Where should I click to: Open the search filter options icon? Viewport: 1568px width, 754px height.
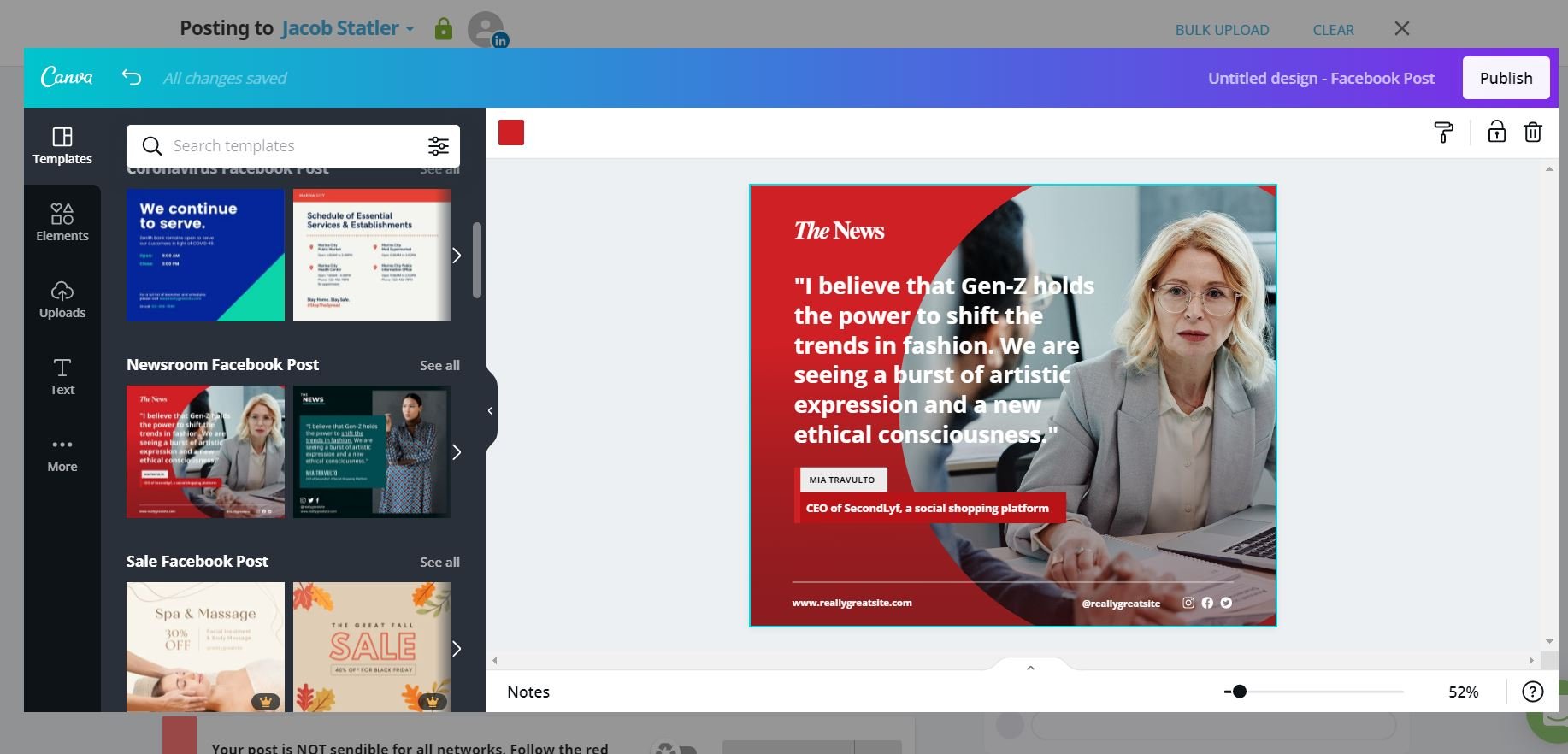pyautogui.click(x=438, y=146)
